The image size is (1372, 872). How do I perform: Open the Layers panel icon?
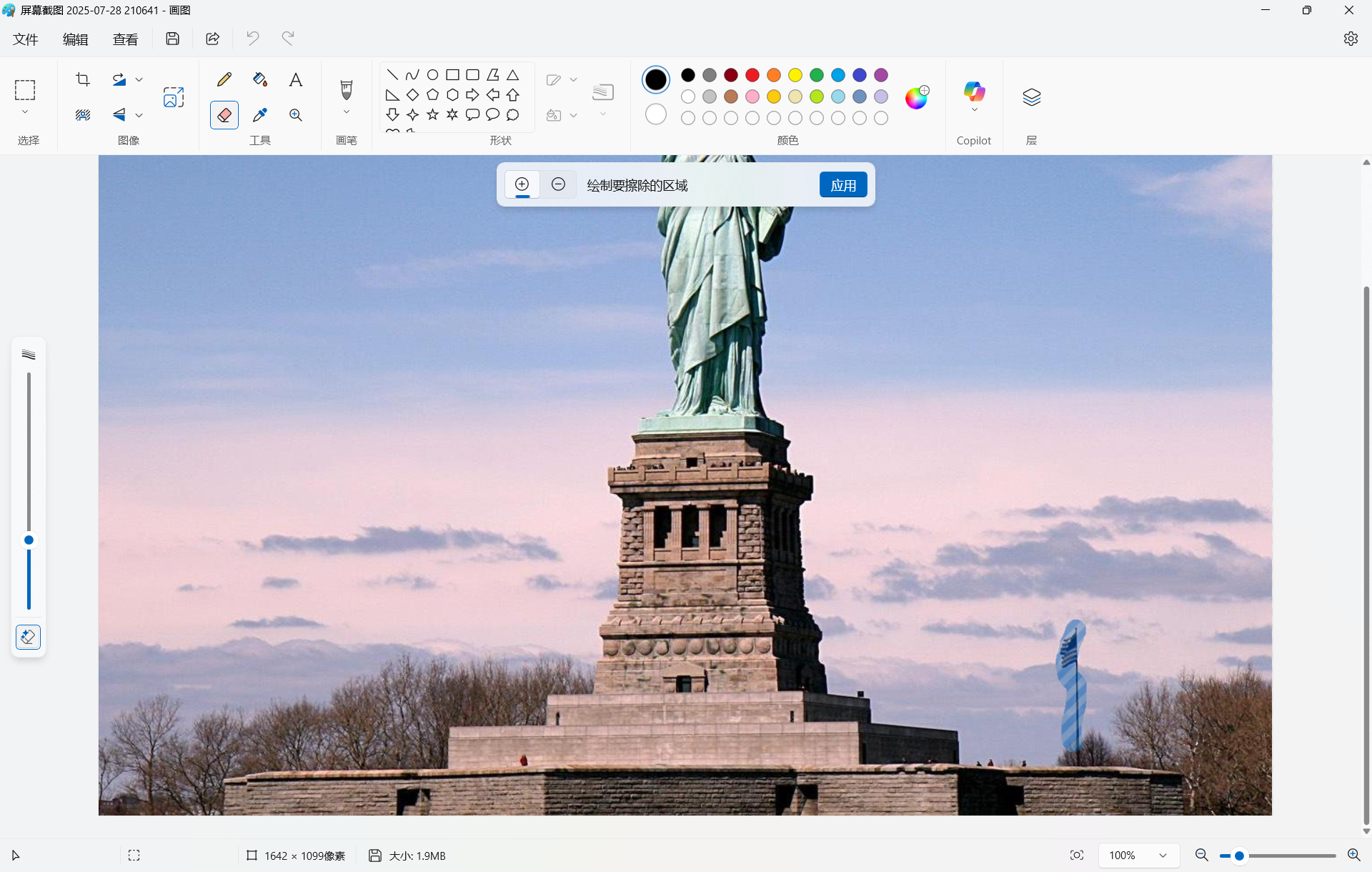pos(1032,96)
